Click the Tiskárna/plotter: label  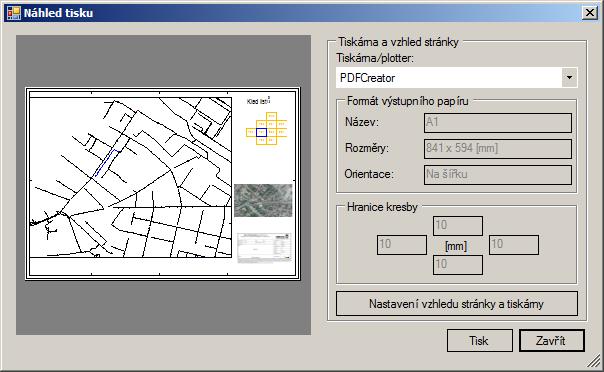tap(375, 58)
